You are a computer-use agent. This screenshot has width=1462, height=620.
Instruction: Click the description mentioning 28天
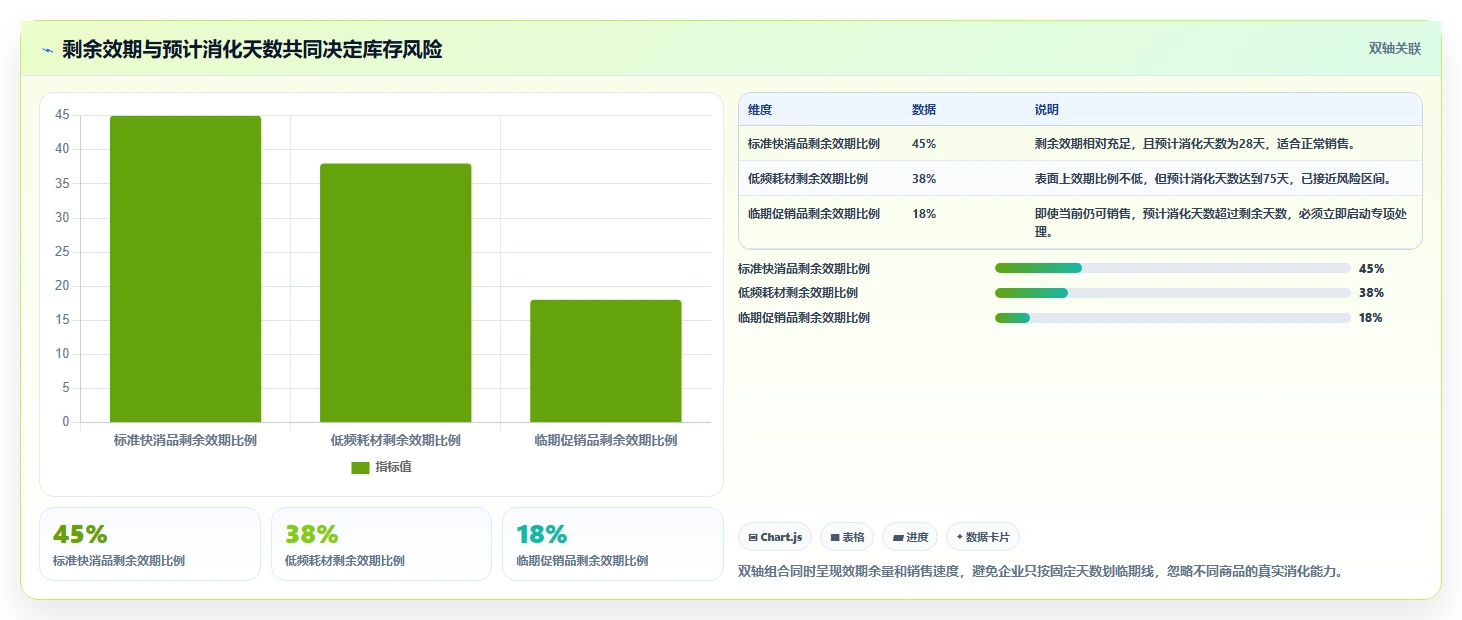(1195, 144)
